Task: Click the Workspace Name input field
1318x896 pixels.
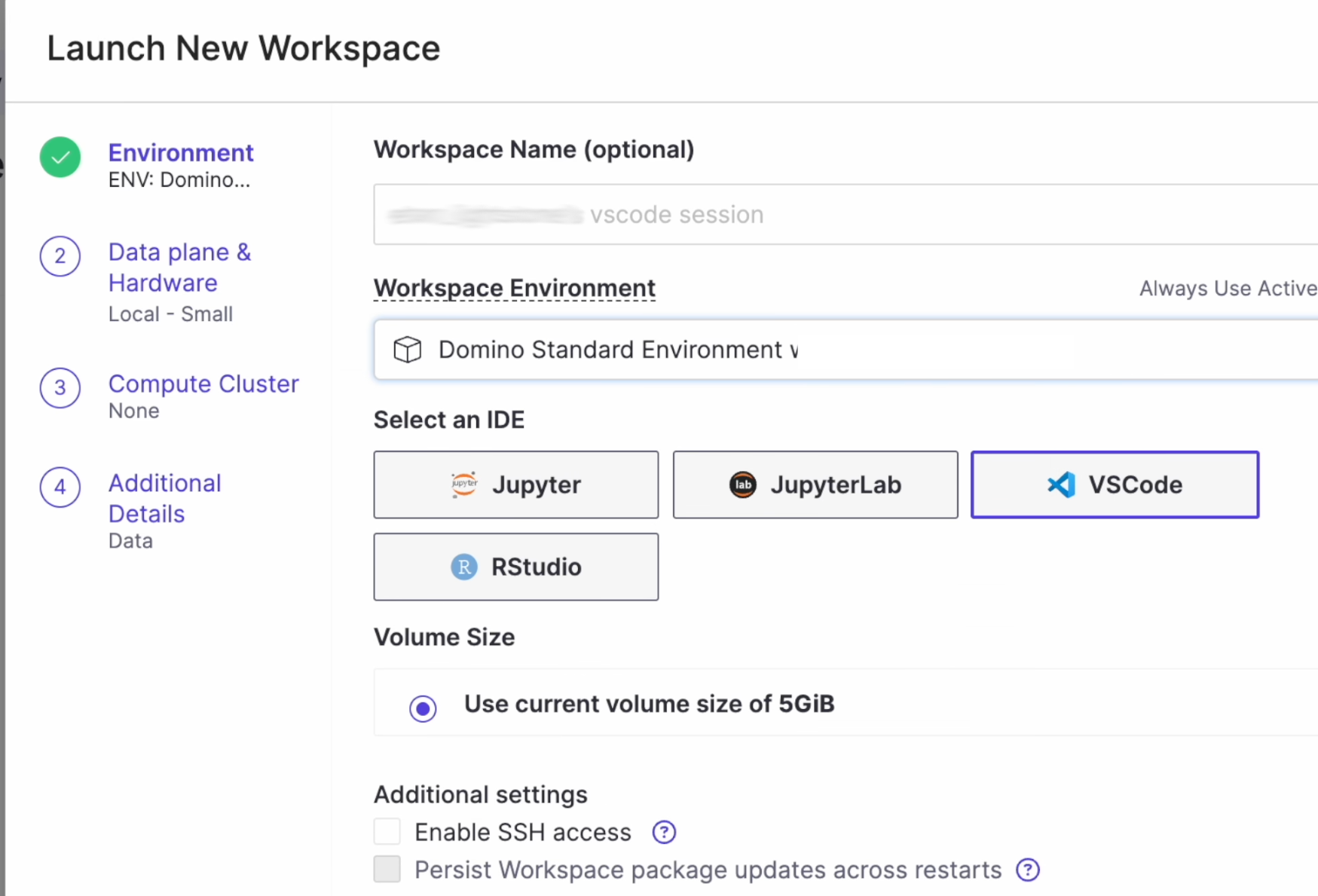Action: click(844, 215)
